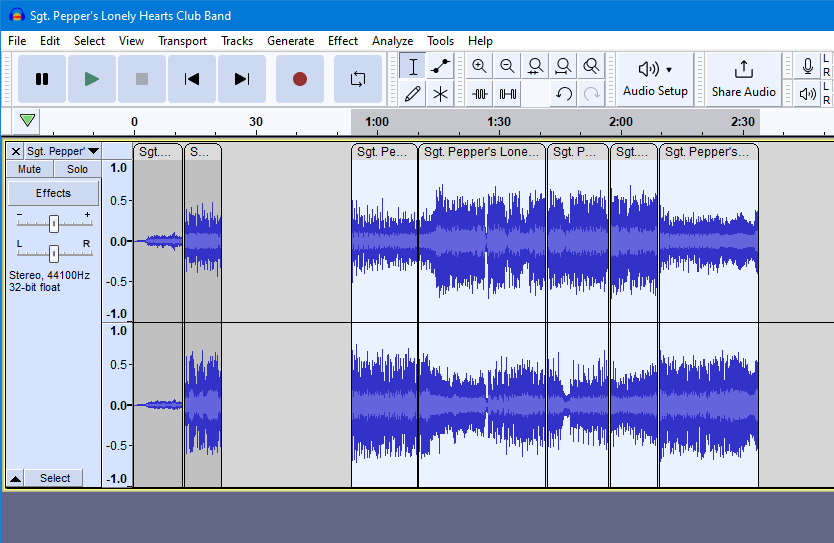834x543 pixels.
Task: Open the Generate menu
Action: pyautogui.click(x=290, y=41)
